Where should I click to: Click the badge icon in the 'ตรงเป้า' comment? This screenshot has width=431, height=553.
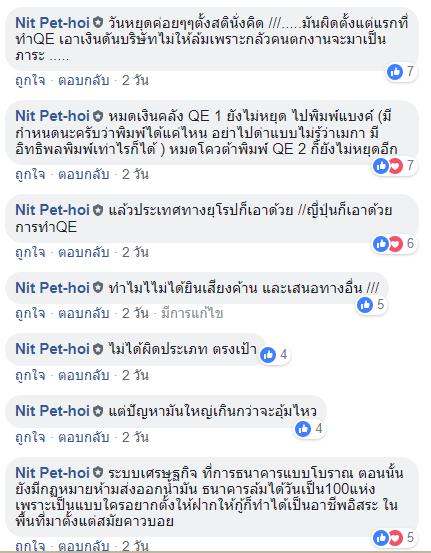pyautogui.click(x=98, y=349)
